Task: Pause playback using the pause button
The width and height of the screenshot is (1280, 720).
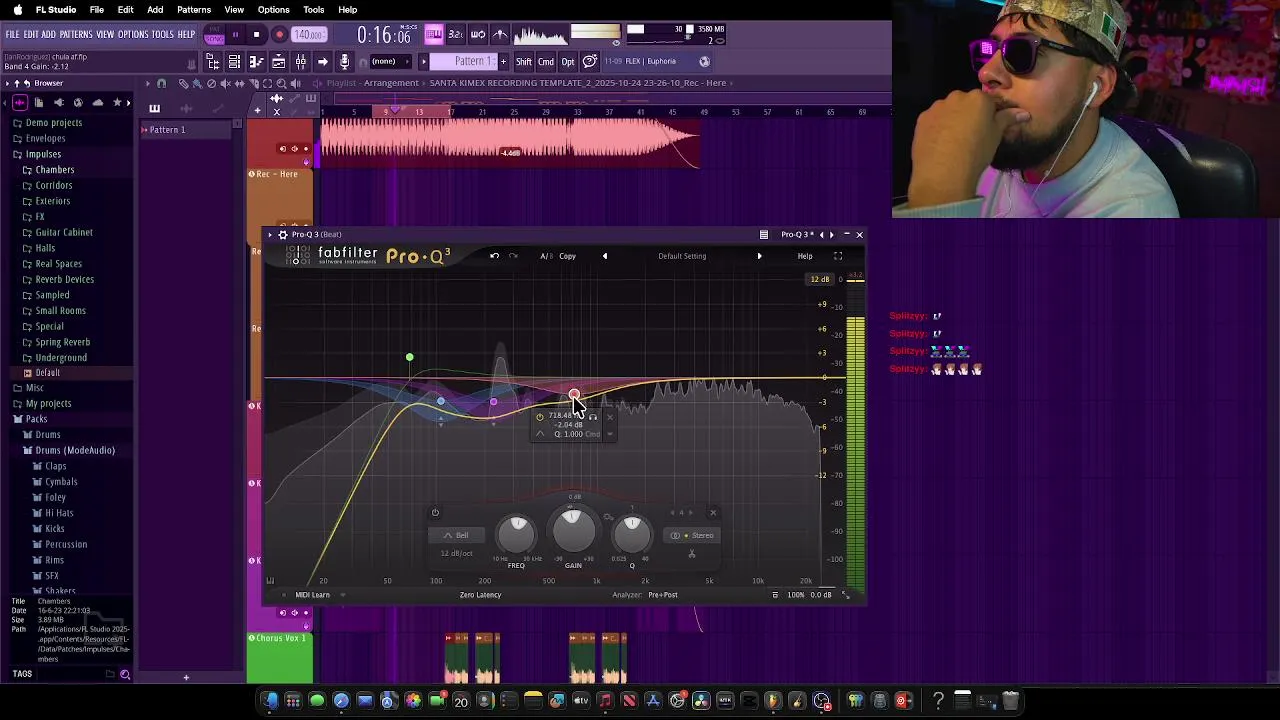Action: [236, 35]
